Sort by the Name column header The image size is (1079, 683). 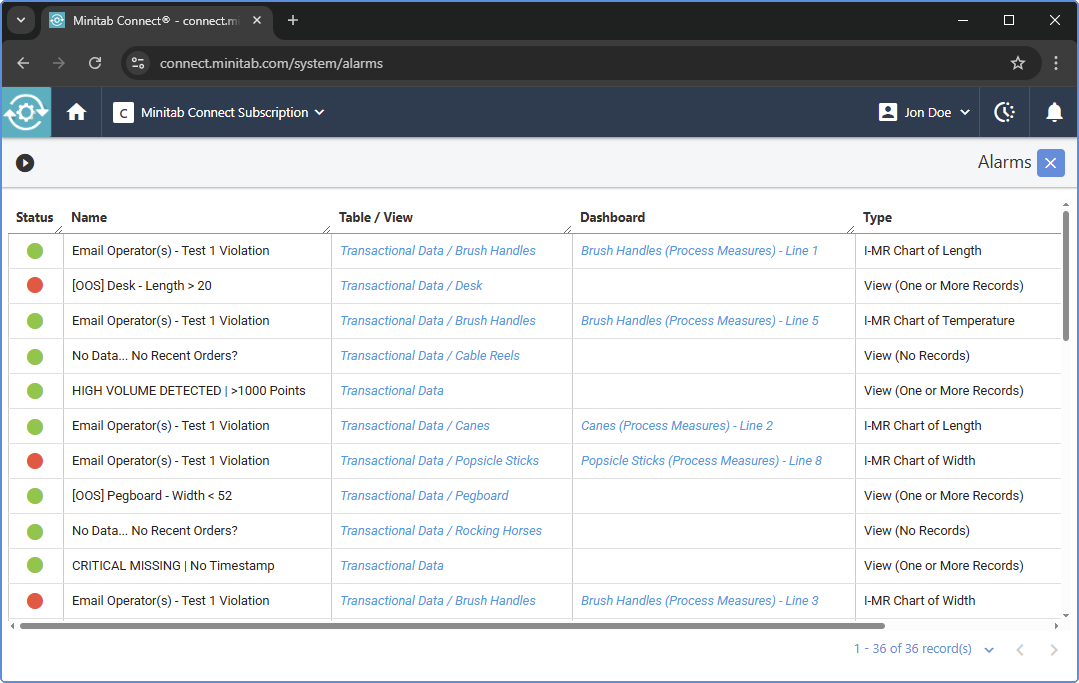[89, 217]
